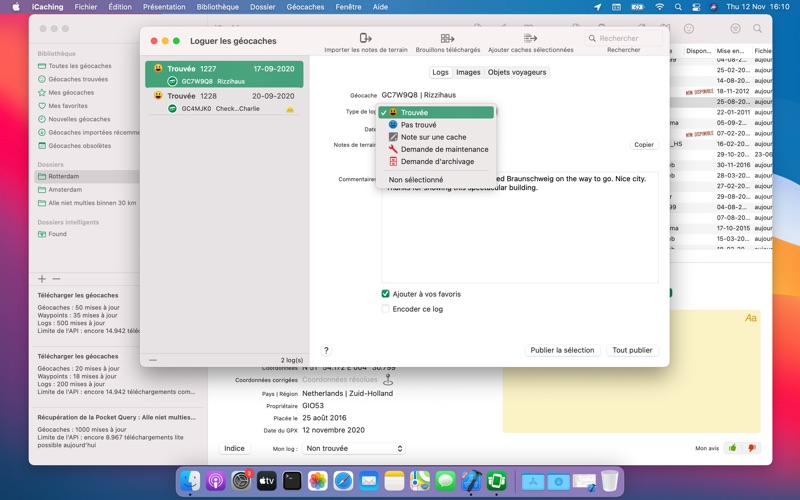Open the Rotterdam folder in the sidebar
Viewport: 800px width, 500px height.
(87, 176)
